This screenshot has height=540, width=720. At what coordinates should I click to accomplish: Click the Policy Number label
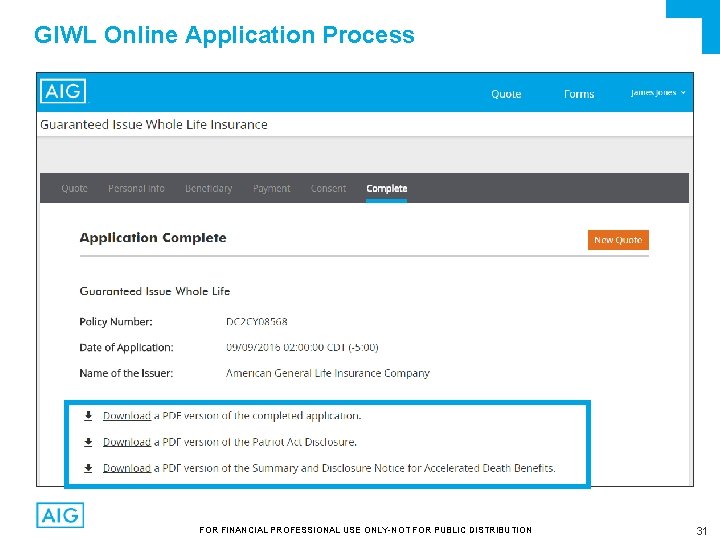(x=116, y=321)
